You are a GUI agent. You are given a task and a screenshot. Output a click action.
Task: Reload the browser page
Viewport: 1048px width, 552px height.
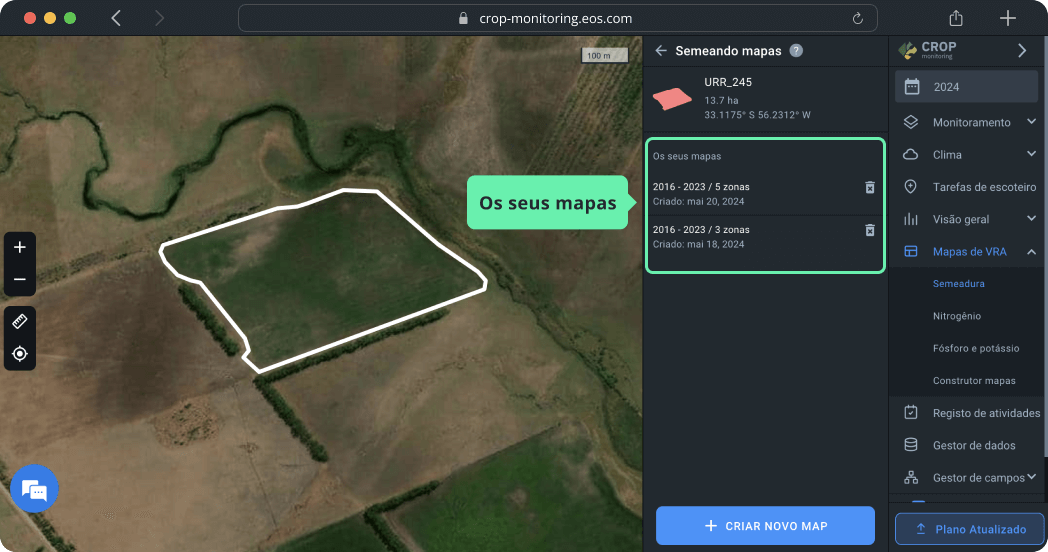coord(857,18)
